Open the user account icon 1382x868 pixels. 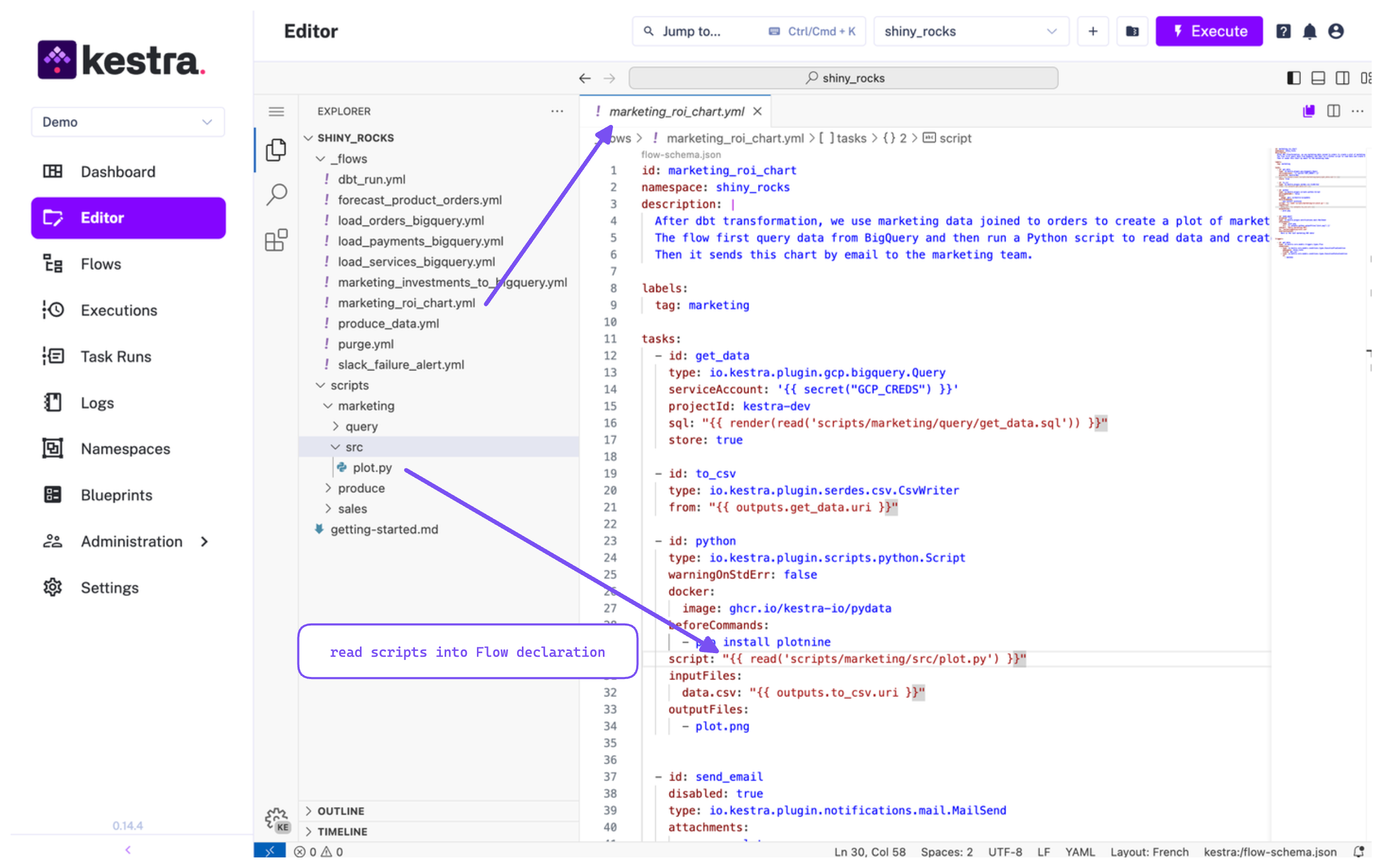point(1335,31)
